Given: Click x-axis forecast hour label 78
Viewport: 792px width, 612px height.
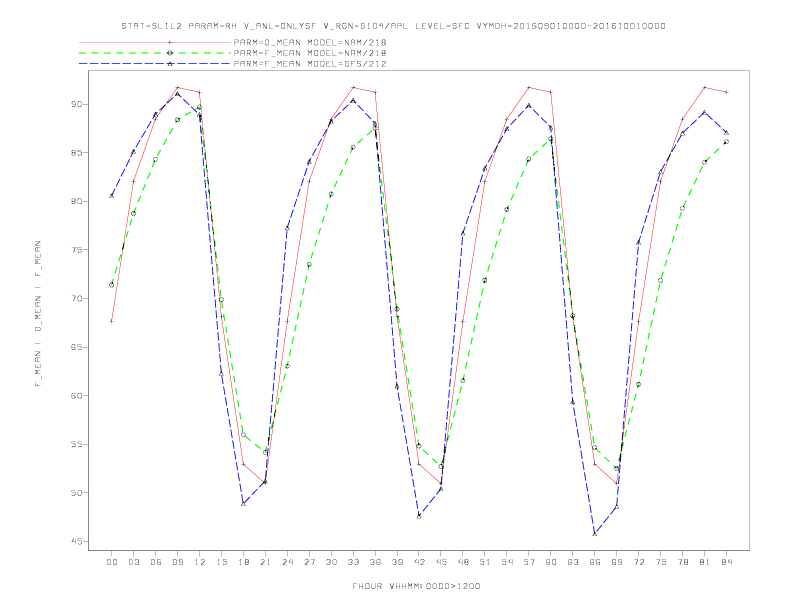Looking at the screenshot, I should pyautogui.click(x=682, y=562).
